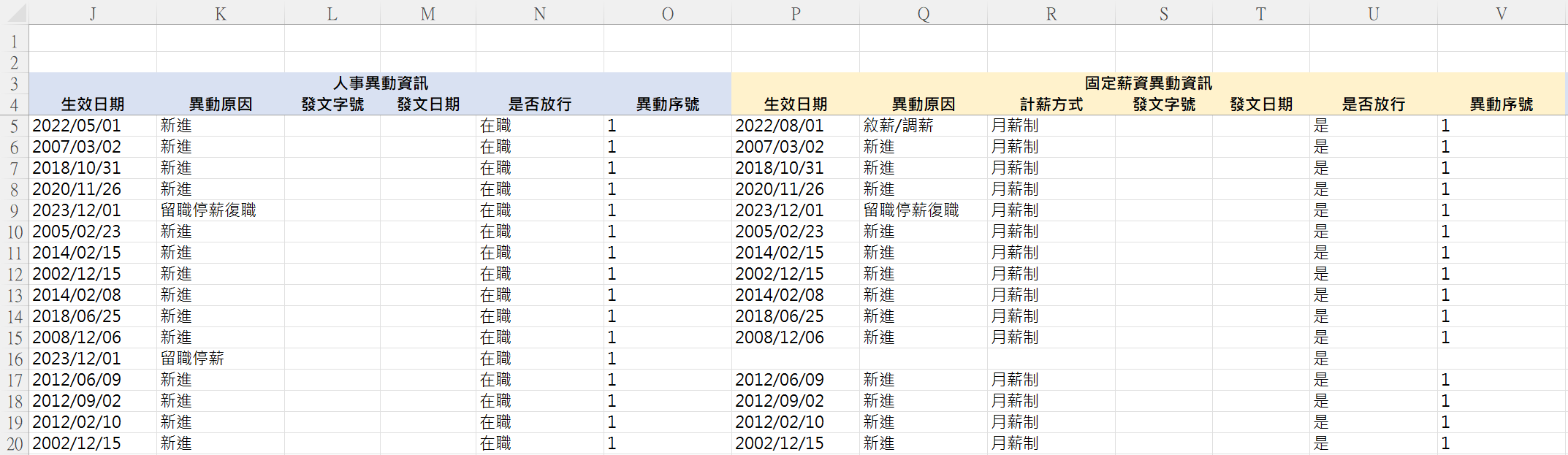Select the 敘薪/調薪 cell in row 5
Viewport: 1568px width, 455px height.
pos(924,126)
